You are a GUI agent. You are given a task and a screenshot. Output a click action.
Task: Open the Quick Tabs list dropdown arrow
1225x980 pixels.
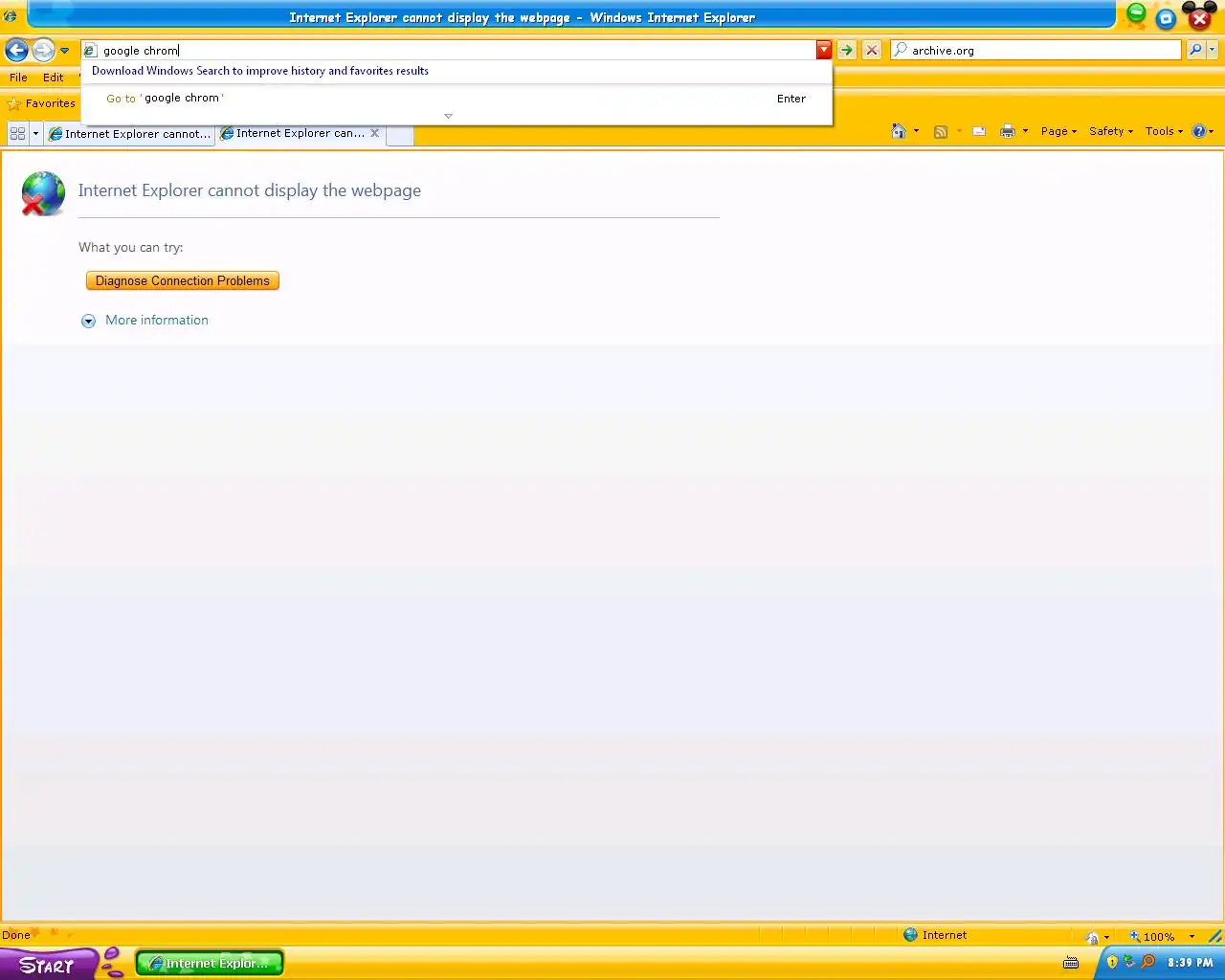(35, 133)
